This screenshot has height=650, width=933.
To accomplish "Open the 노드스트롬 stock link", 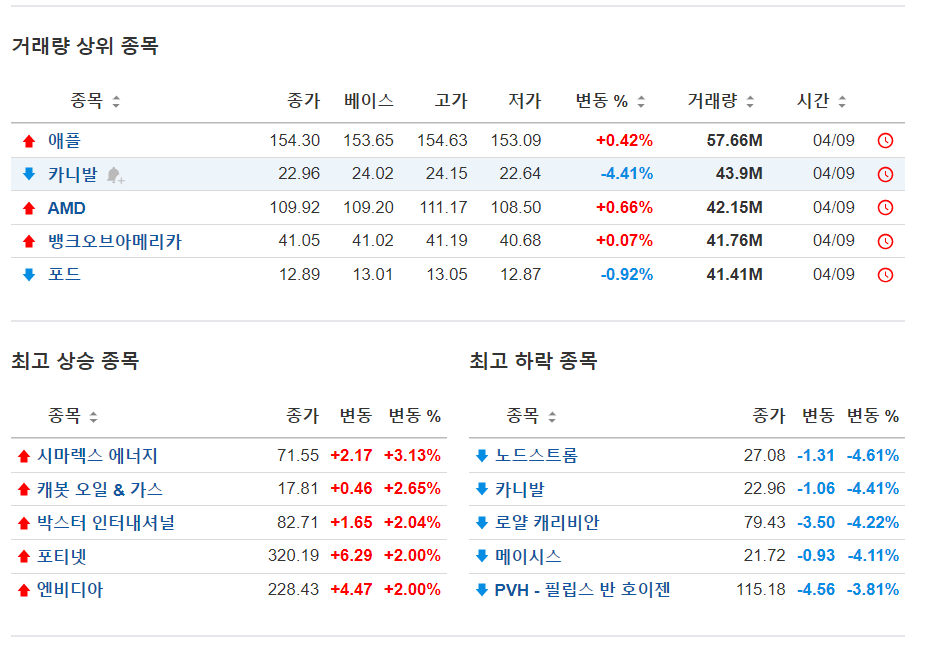I will (537, 456).
